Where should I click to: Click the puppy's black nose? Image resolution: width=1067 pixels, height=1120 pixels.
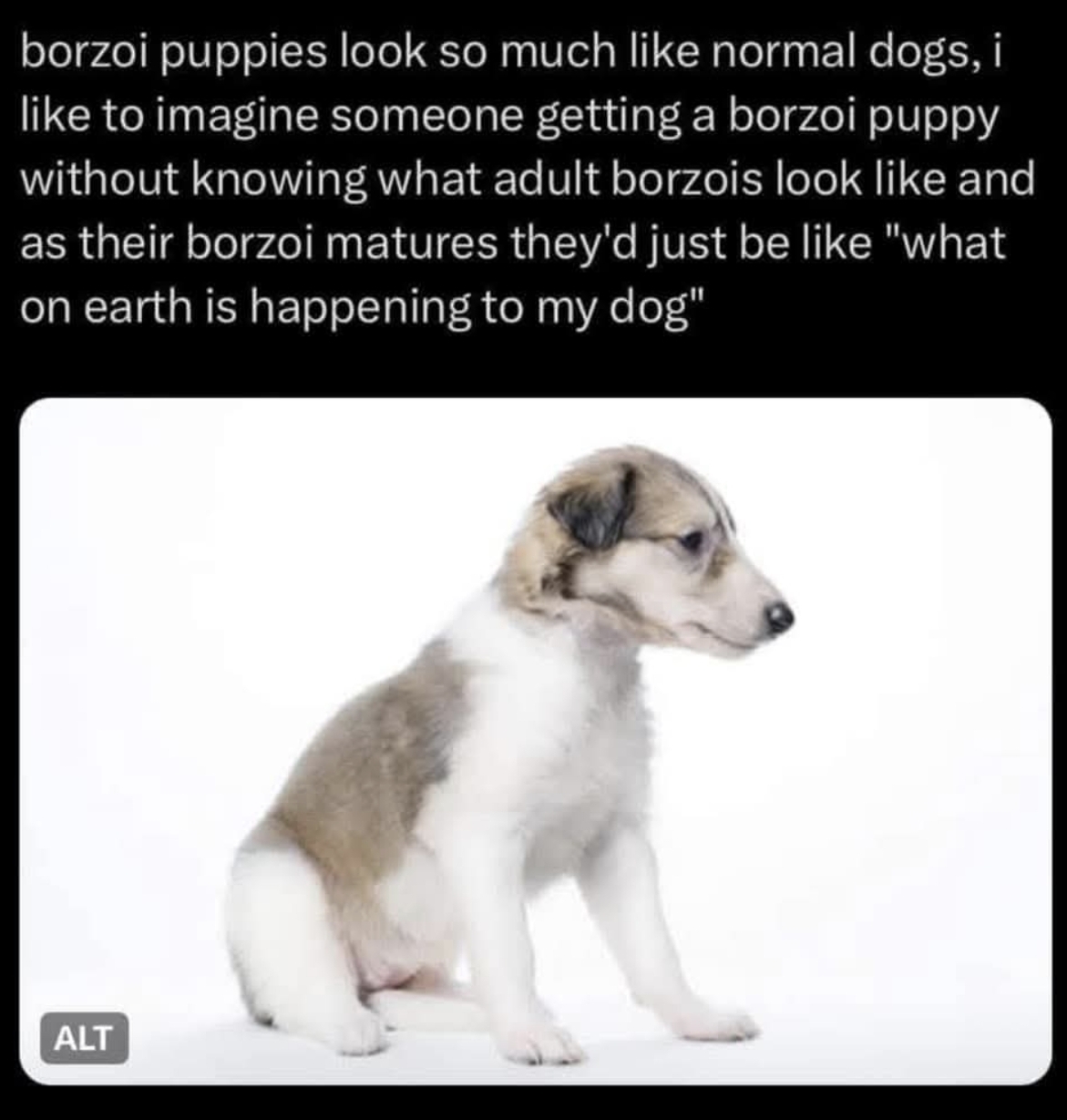click(778, 618)
